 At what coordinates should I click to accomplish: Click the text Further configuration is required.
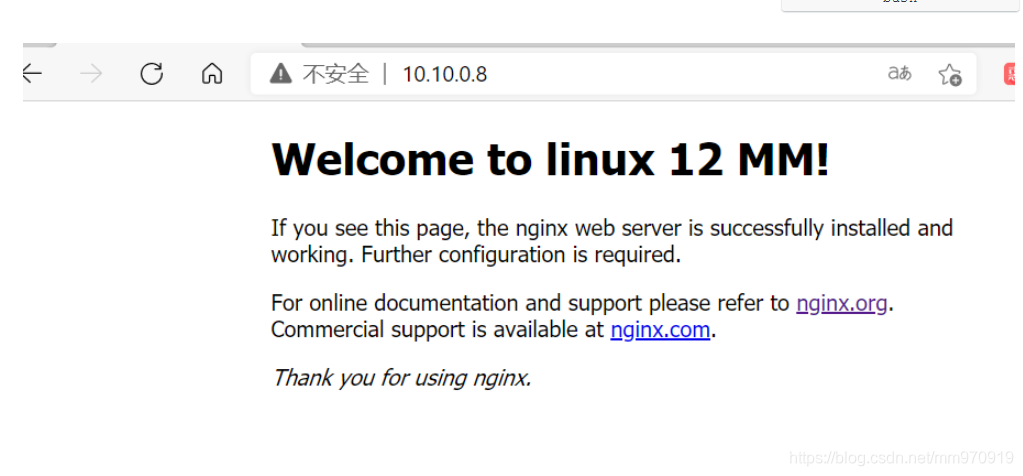pyautogui.click(x=521, y=255)
